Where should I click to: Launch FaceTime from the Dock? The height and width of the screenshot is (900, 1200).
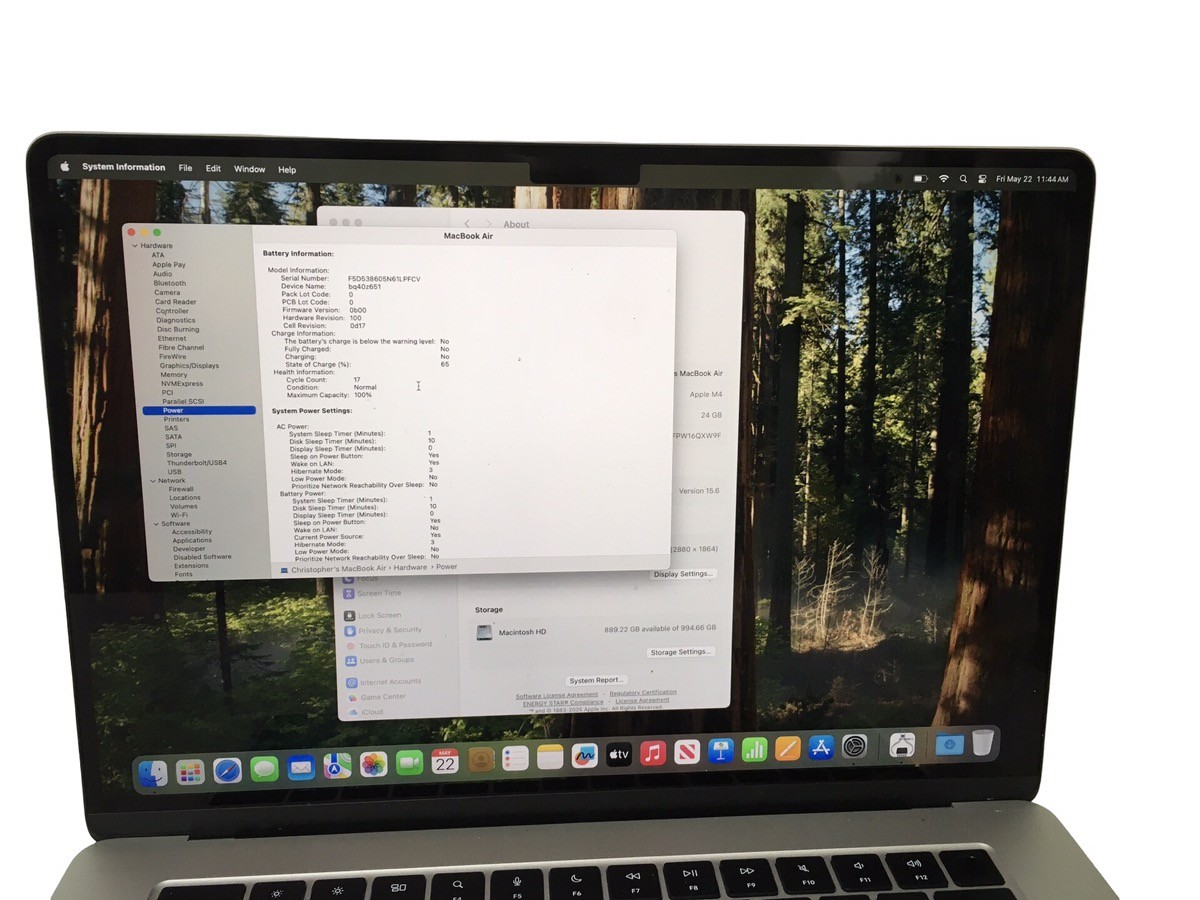[410, 763]
